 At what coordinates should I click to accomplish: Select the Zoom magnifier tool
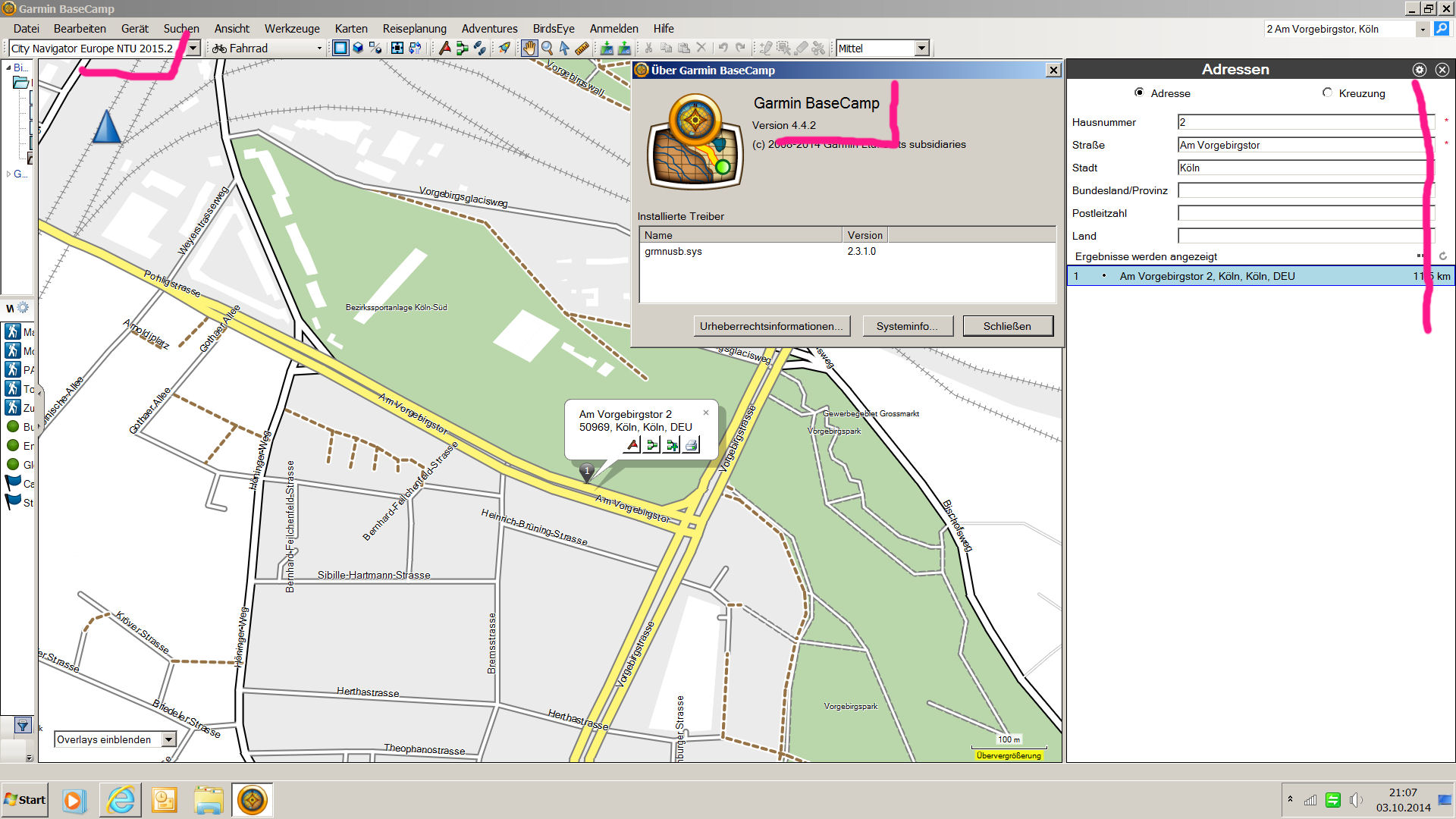coord(547,49)
